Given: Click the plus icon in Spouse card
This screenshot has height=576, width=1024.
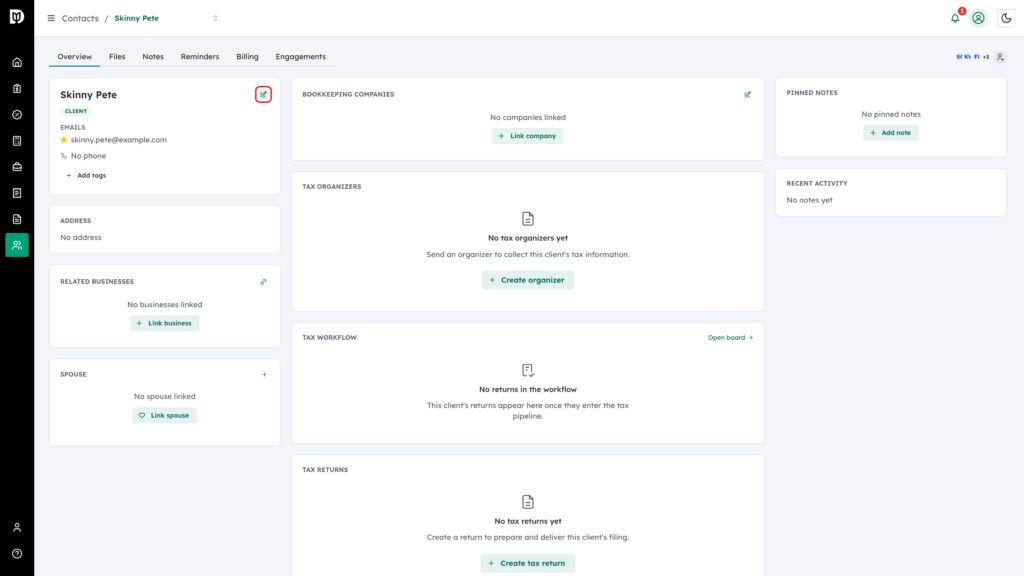Looking at the screenshot, I should pyautogui.click(x=264, y=375).
